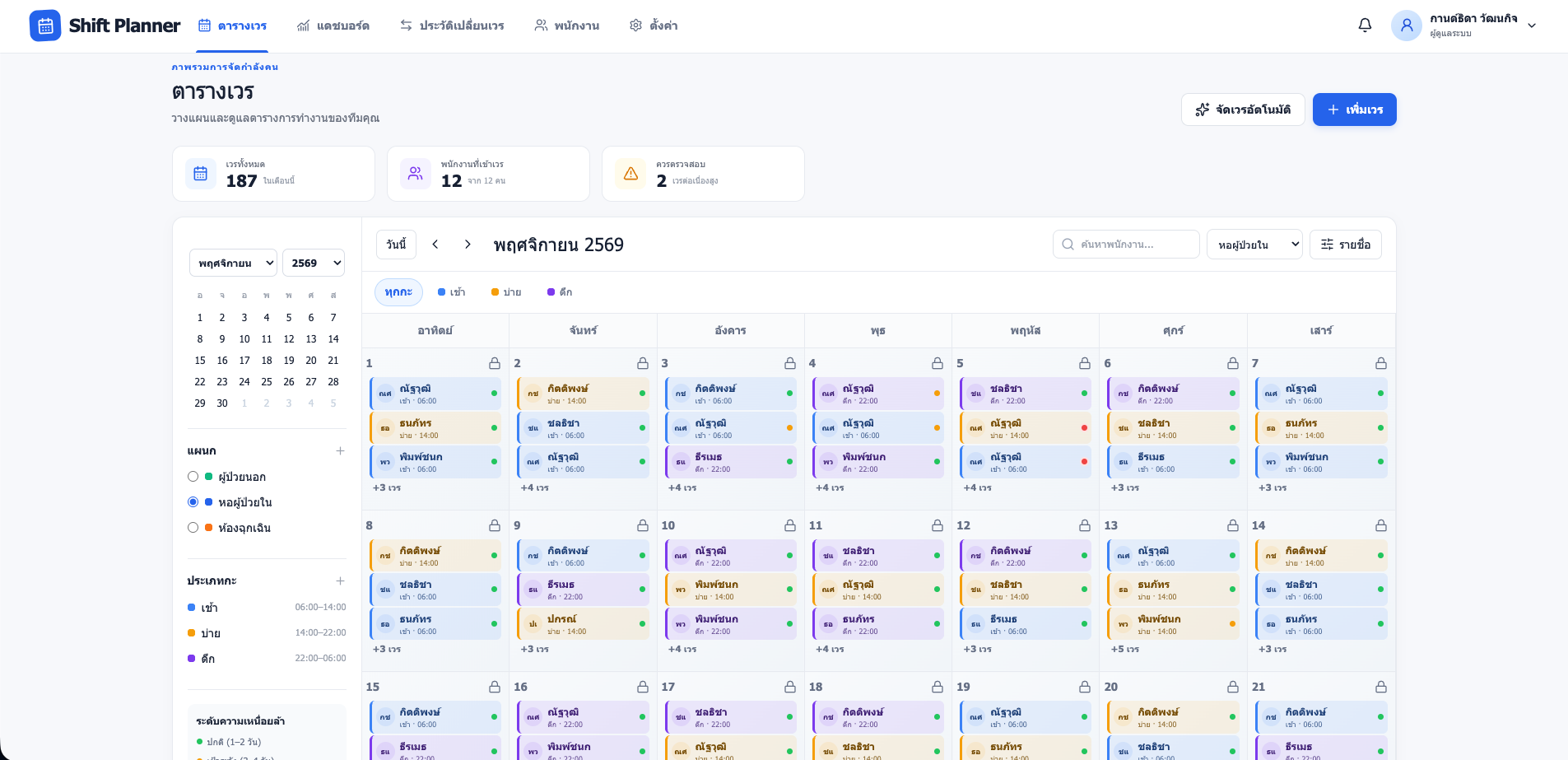Image resolution: width=1568 pixels, height=760 pixels.
Task: Click the user avatar icon
Action: [1407, 26]
